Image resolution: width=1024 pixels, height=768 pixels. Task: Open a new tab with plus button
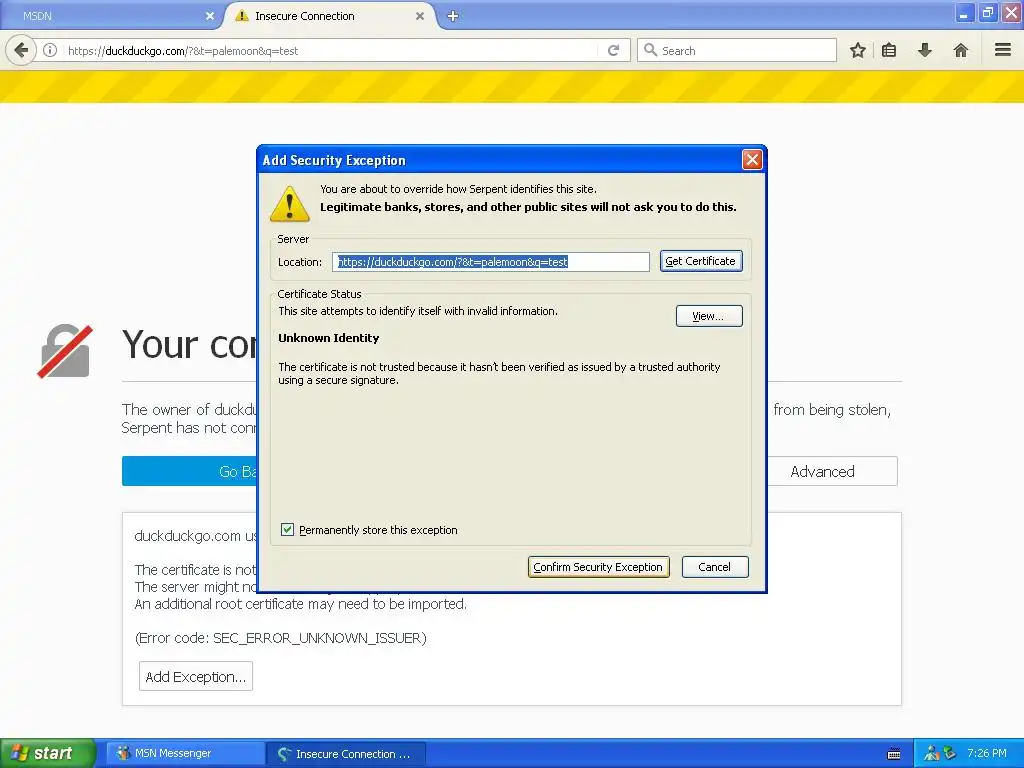453,16
